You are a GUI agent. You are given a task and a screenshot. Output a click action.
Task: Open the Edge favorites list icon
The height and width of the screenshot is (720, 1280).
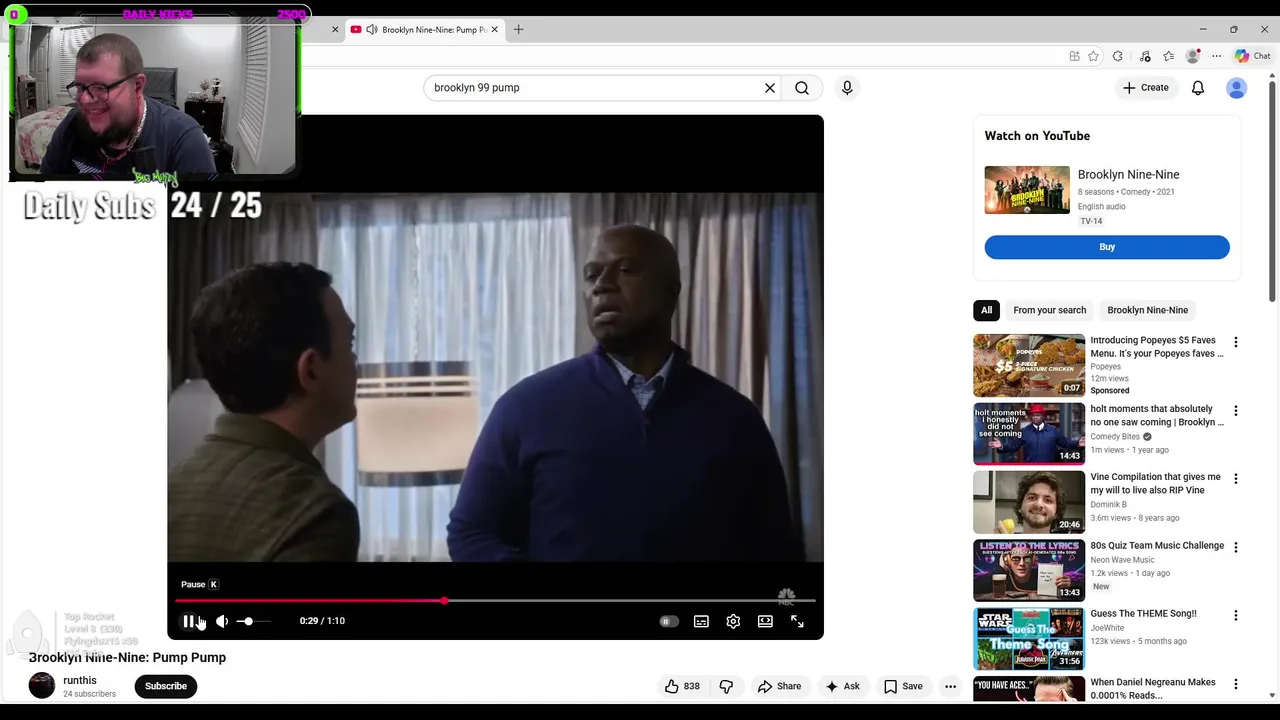point(1168,56)
